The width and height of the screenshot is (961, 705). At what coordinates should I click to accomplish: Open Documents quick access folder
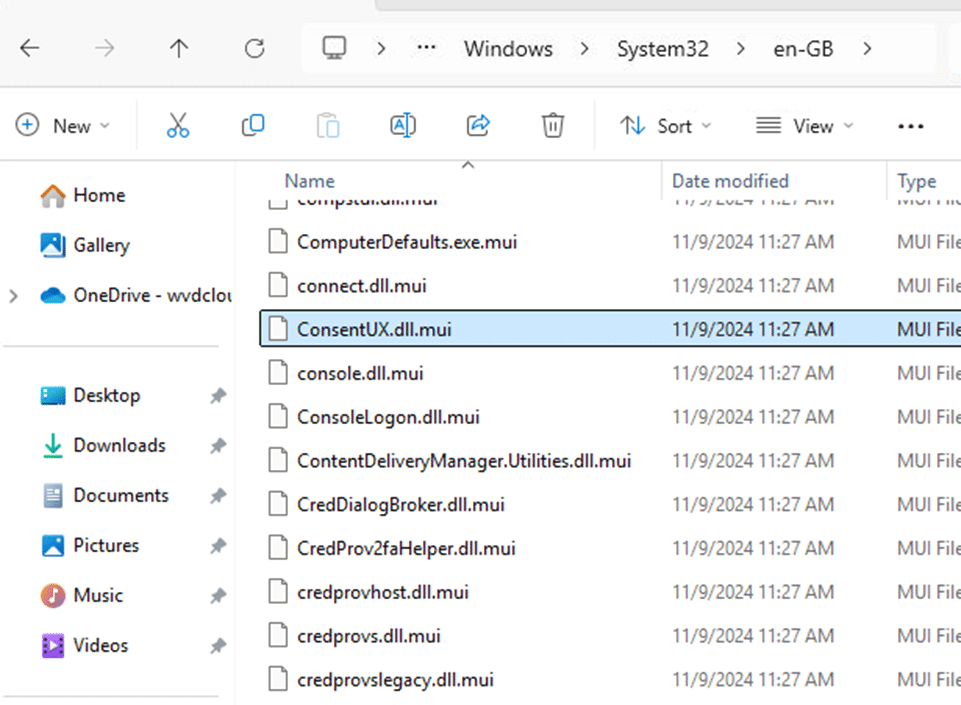(x=104, y=495)
